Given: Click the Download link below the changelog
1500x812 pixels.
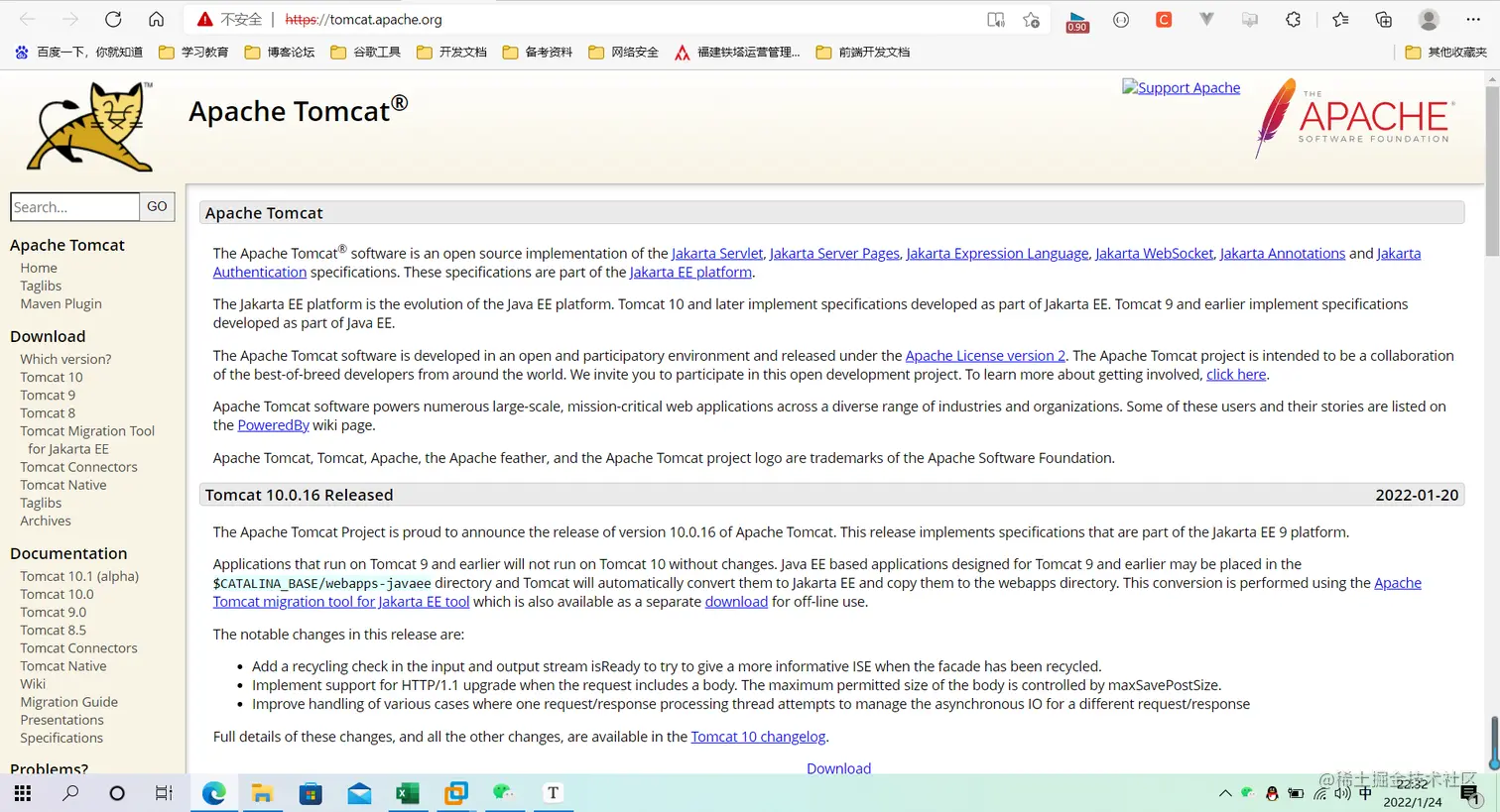Looking at the screenshot, I should (x=838, y=768).
